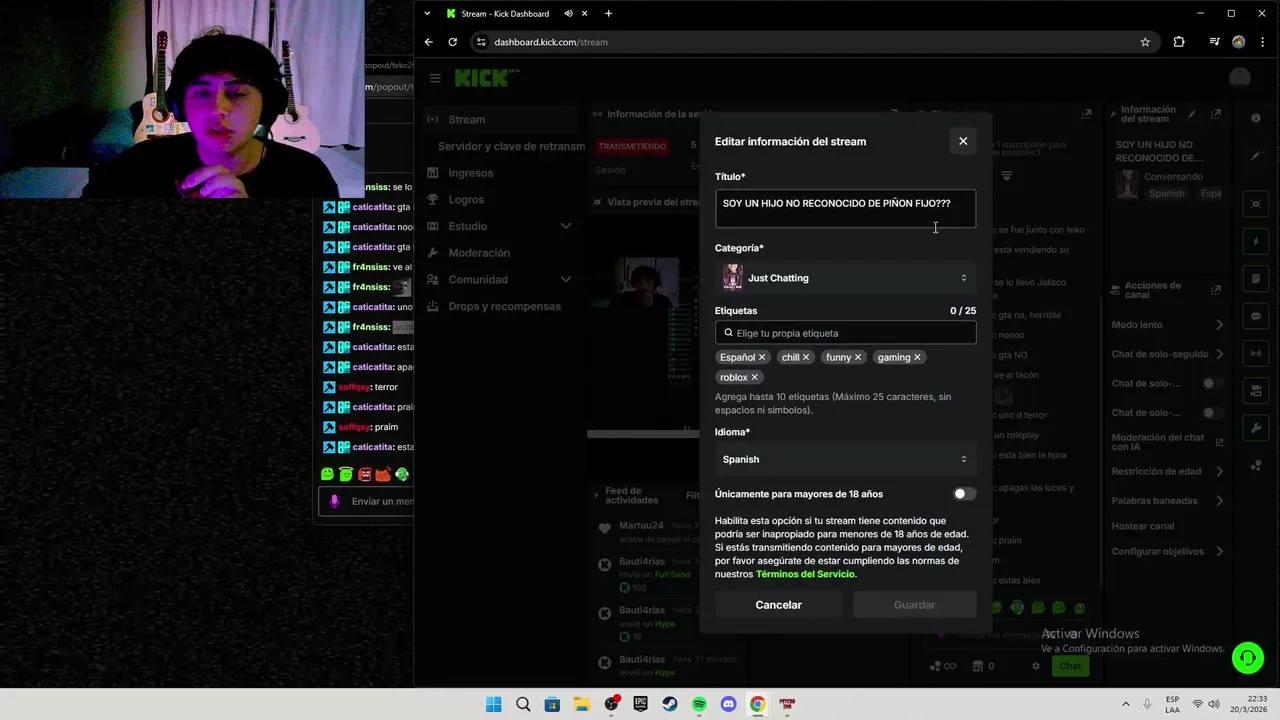
Task: Open the browser extensions menu
Action: [x=1179, y=42]
